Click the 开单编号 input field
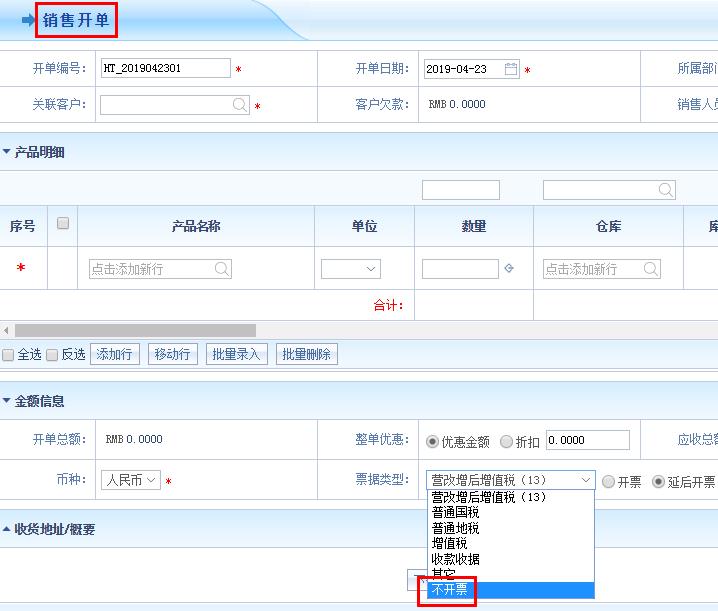The height and width of the screenshot is (611, 718). (x=166, y=68)
